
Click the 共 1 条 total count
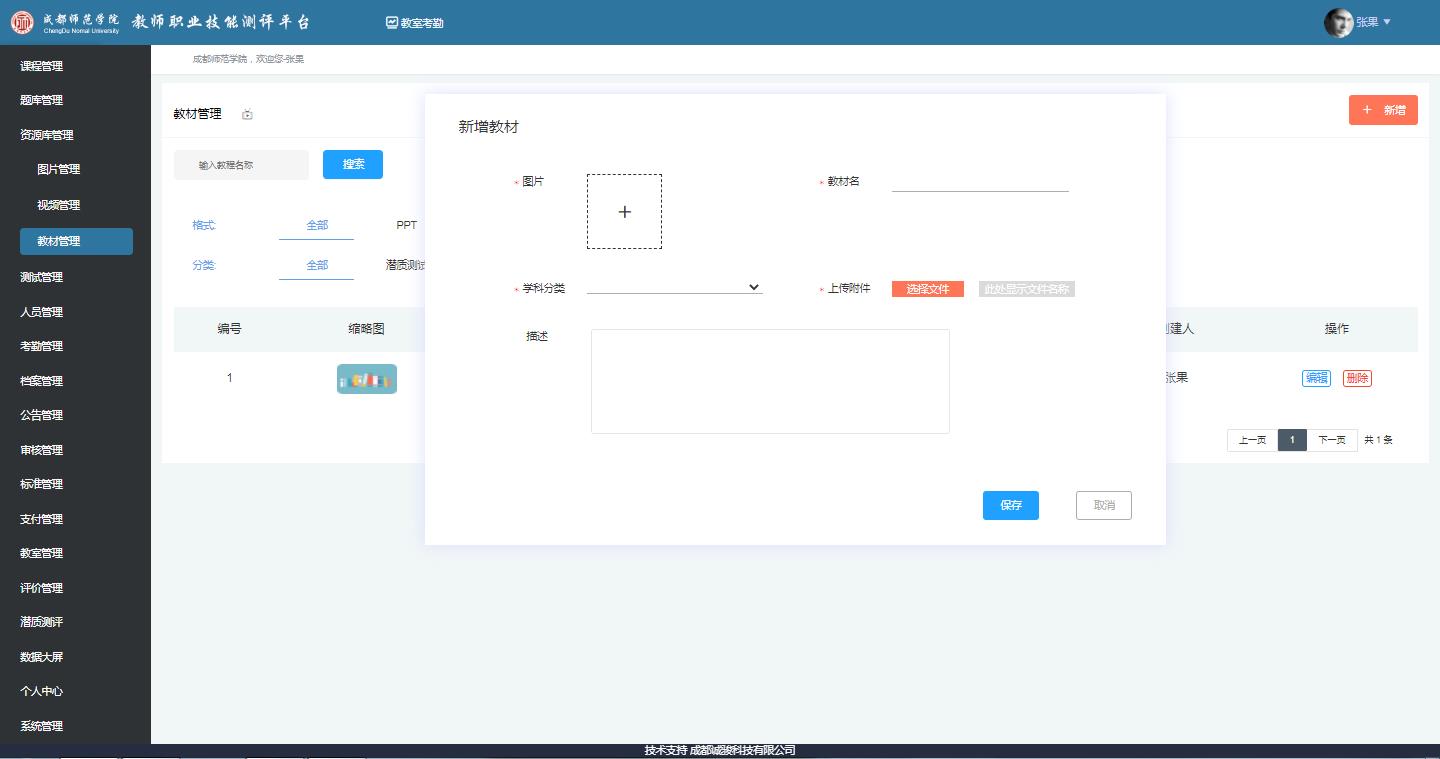pyautogui.click(x=1378, y=440)
